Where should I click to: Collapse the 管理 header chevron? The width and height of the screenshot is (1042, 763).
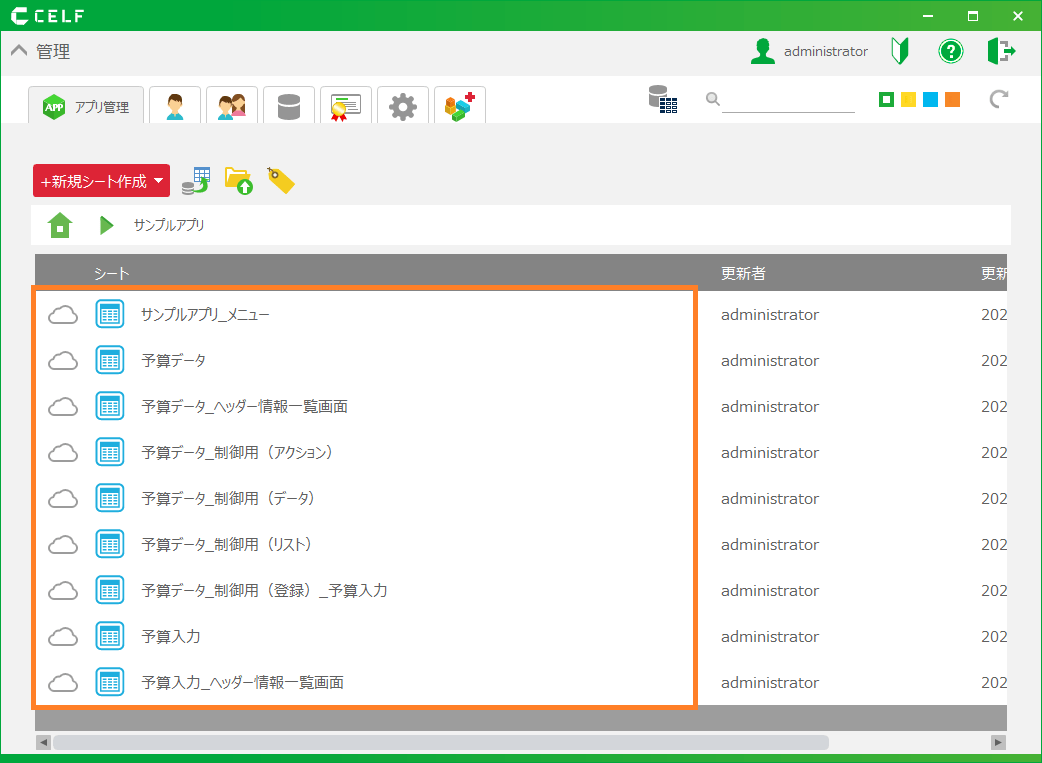pyautogui.click(x=19, y=52)
